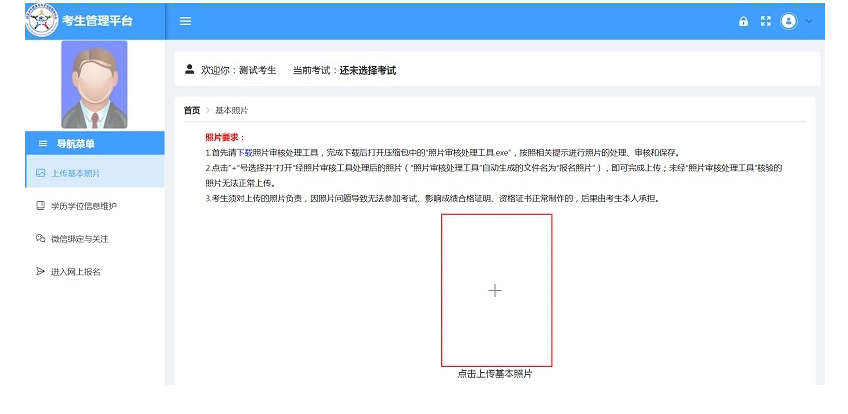Open 微信绑定与关注 menu item

tap(95, 239)
